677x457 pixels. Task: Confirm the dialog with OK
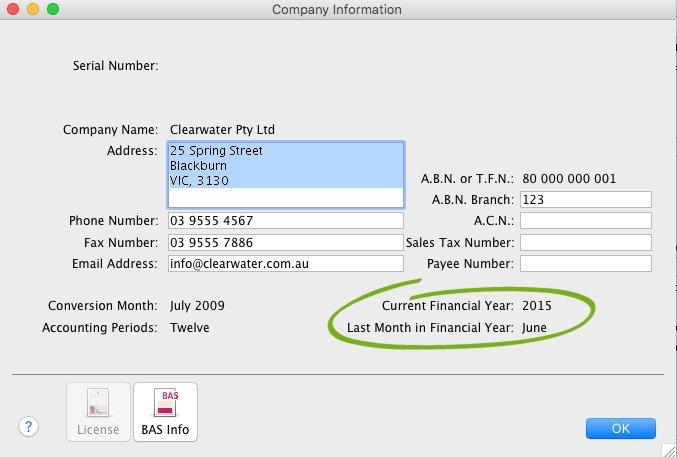coord(620,428)
